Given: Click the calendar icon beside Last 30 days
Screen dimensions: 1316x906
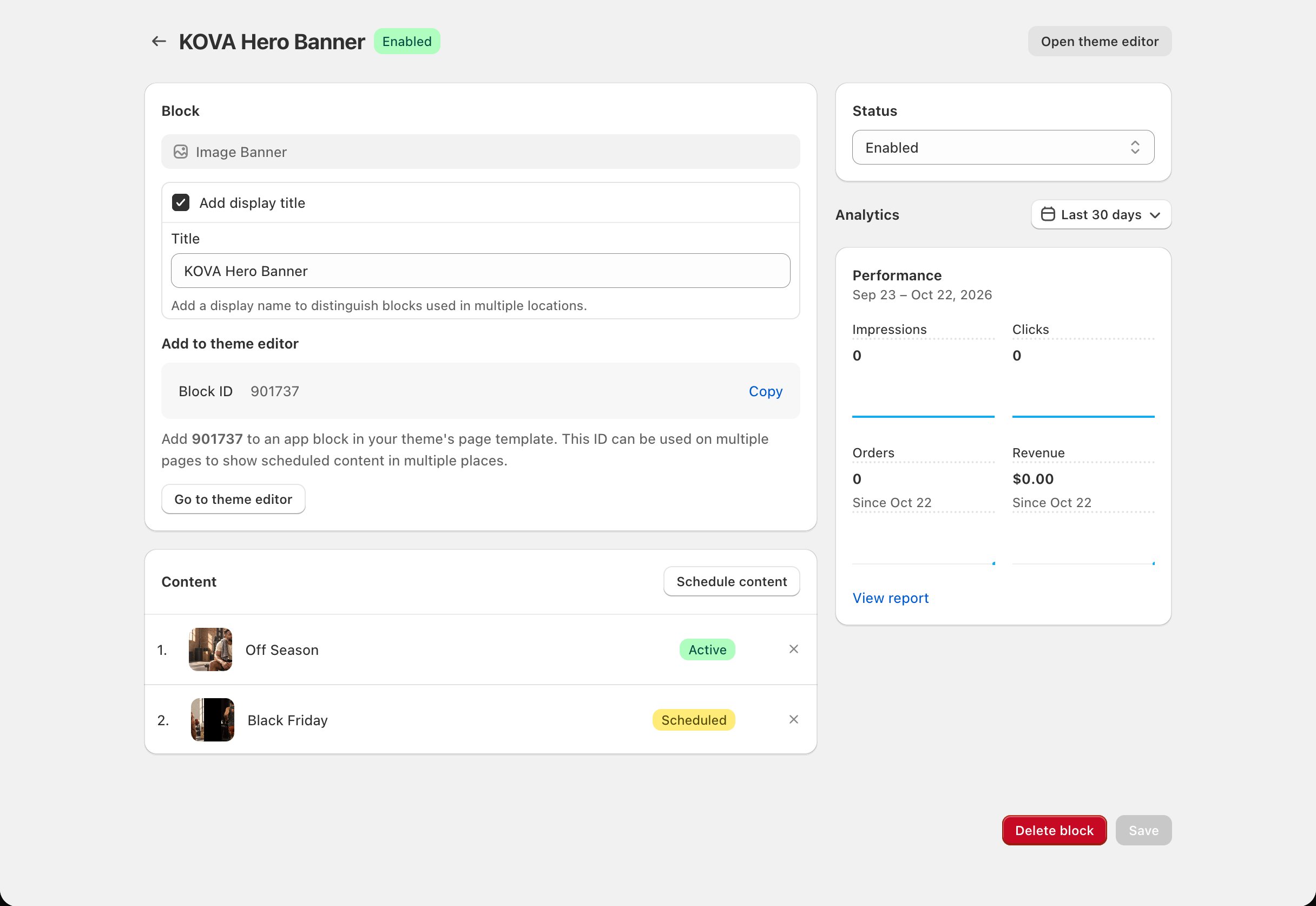Looking at the screenshot, I should click(1048, 214).
